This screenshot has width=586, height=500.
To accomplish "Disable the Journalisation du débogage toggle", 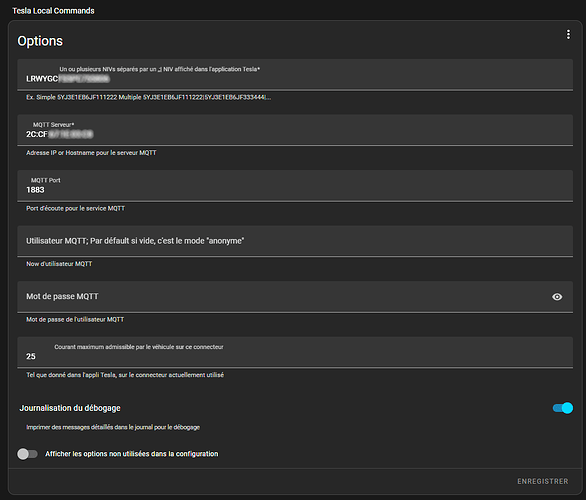I will pos(563,408).
